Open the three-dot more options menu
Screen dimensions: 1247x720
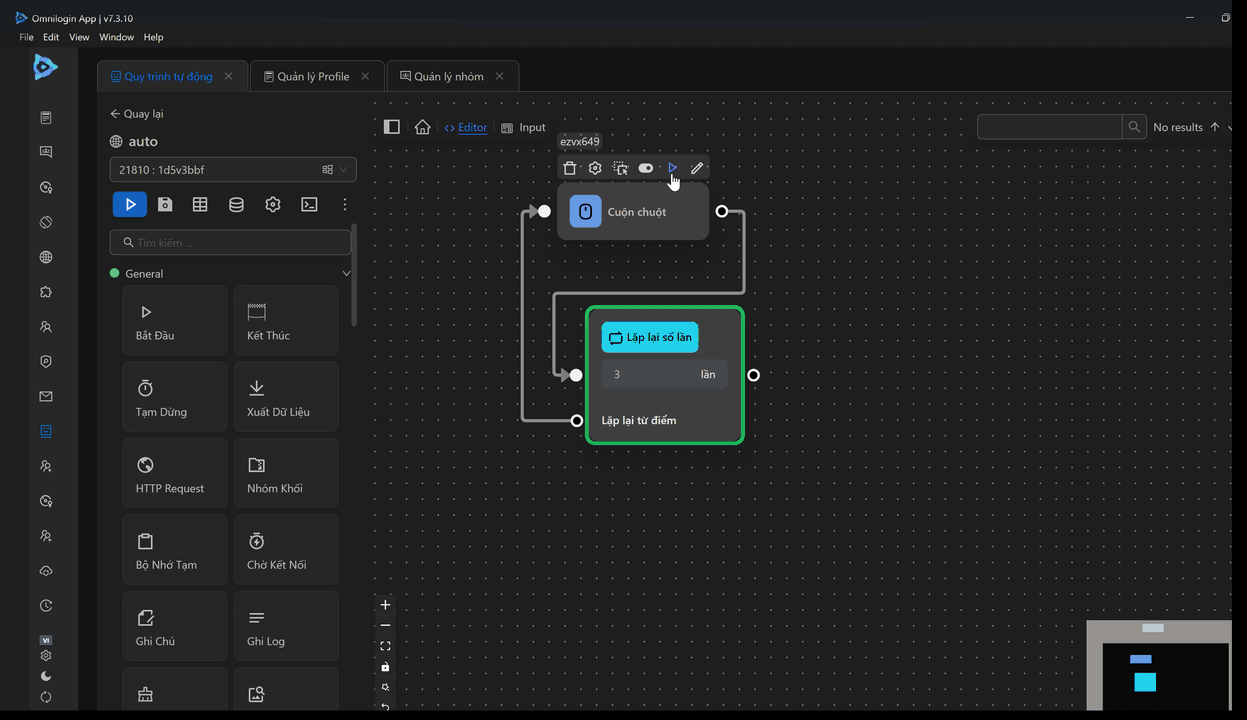tap(345, 204)
